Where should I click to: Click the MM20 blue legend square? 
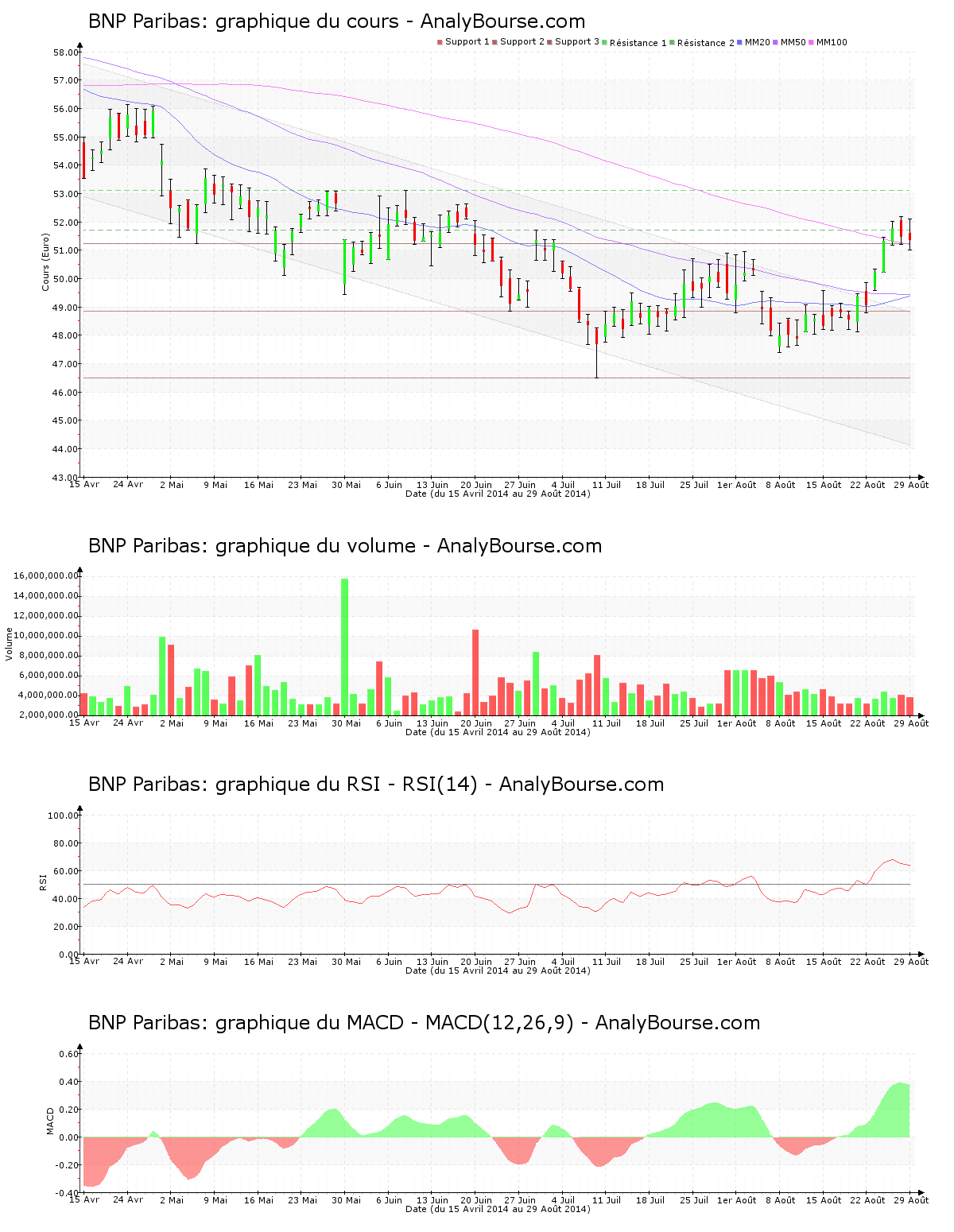[739, 42]
